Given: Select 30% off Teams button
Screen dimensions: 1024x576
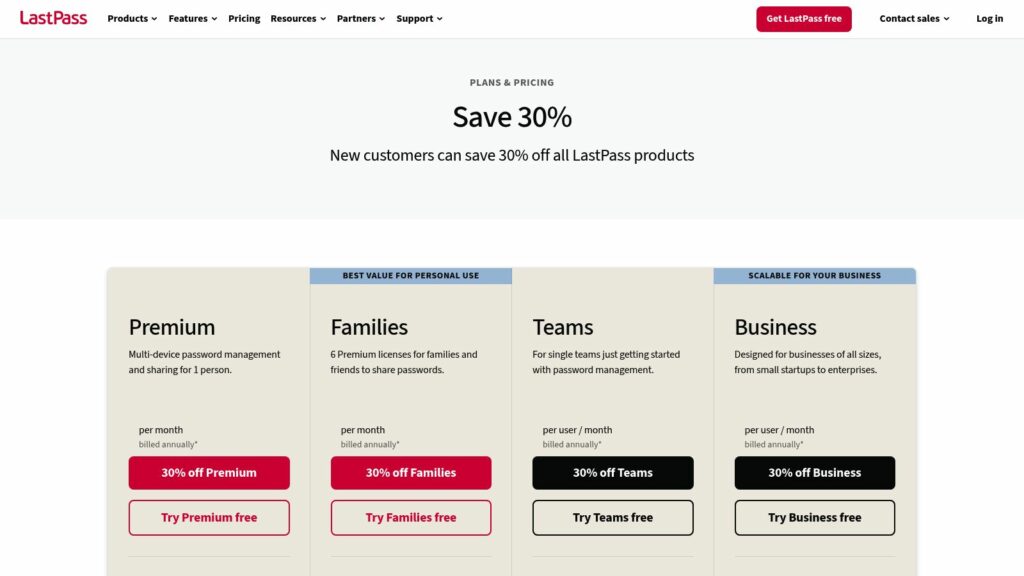Looking at the screenshot, I should [x=613, y=473].
